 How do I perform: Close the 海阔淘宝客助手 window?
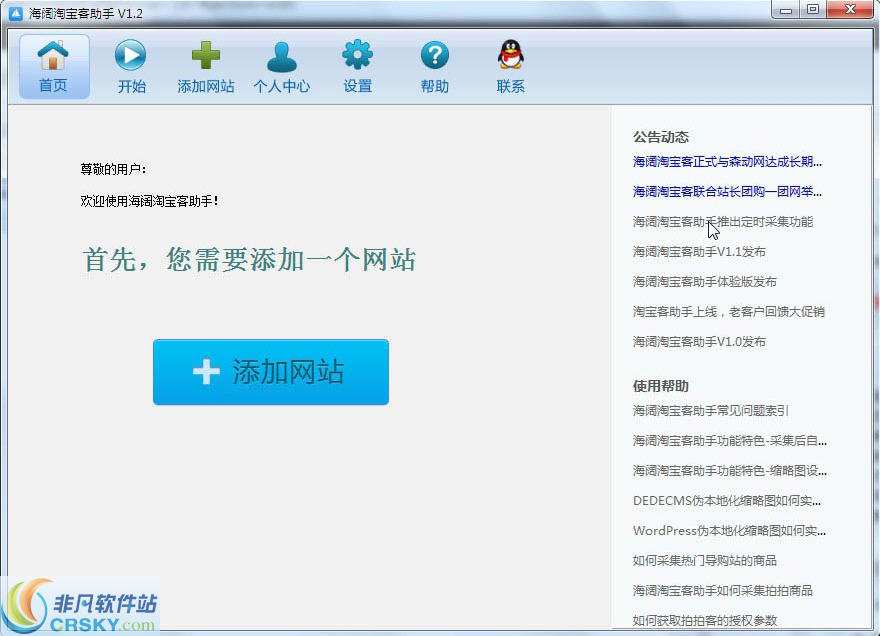pos(850,10)
